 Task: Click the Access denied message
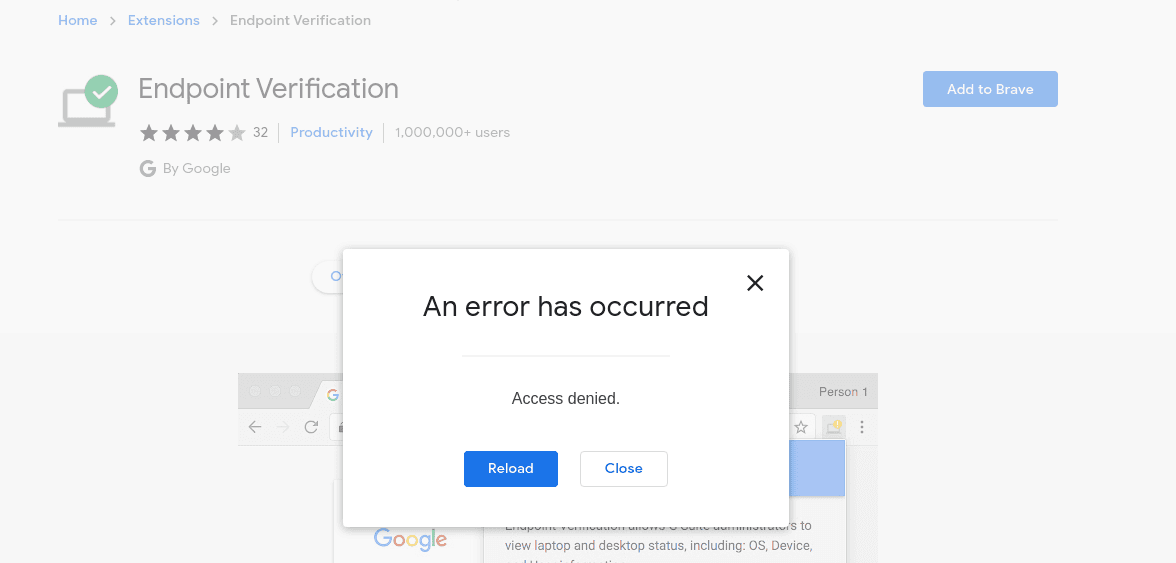[x=566, y=398]
